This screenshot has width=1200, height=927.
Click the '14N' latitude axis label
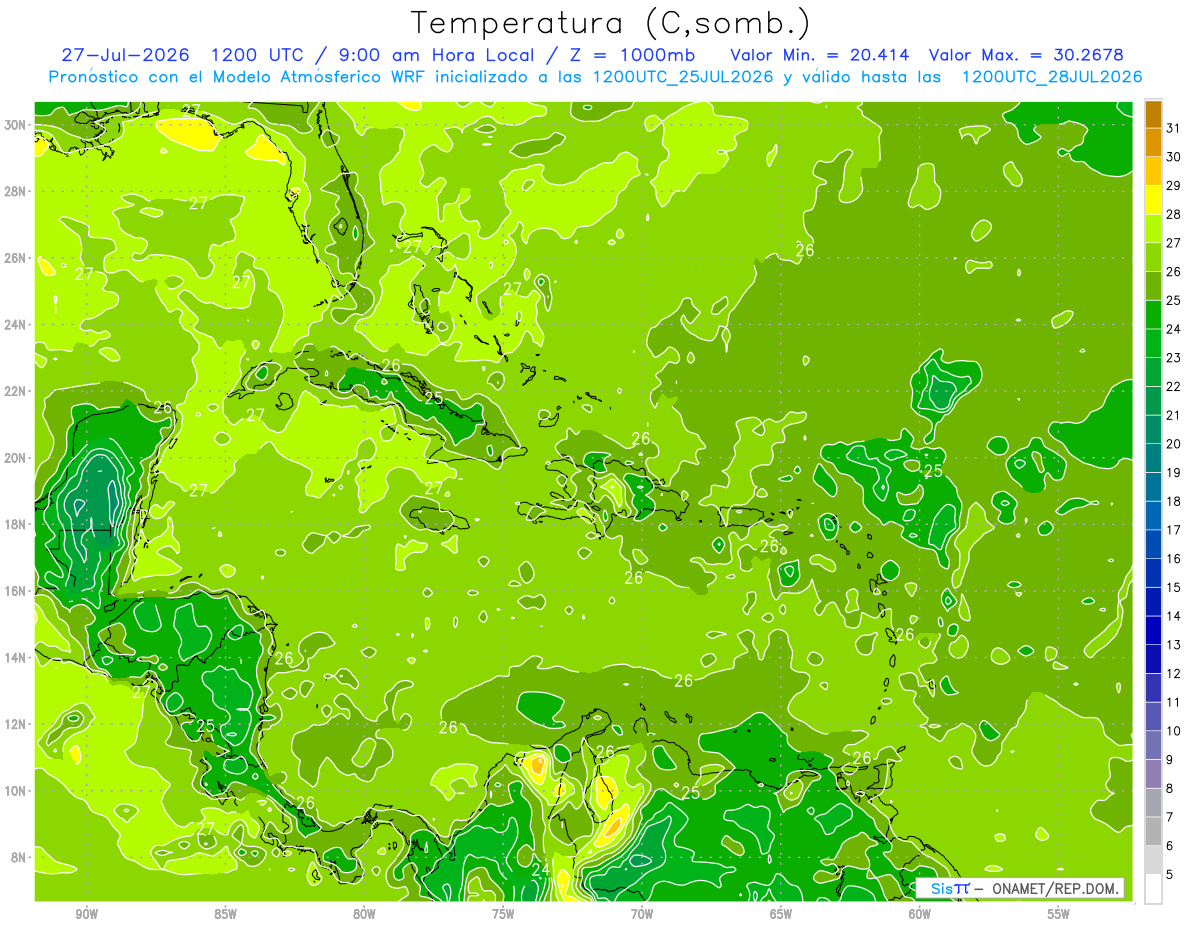click(x=16, y=658)
